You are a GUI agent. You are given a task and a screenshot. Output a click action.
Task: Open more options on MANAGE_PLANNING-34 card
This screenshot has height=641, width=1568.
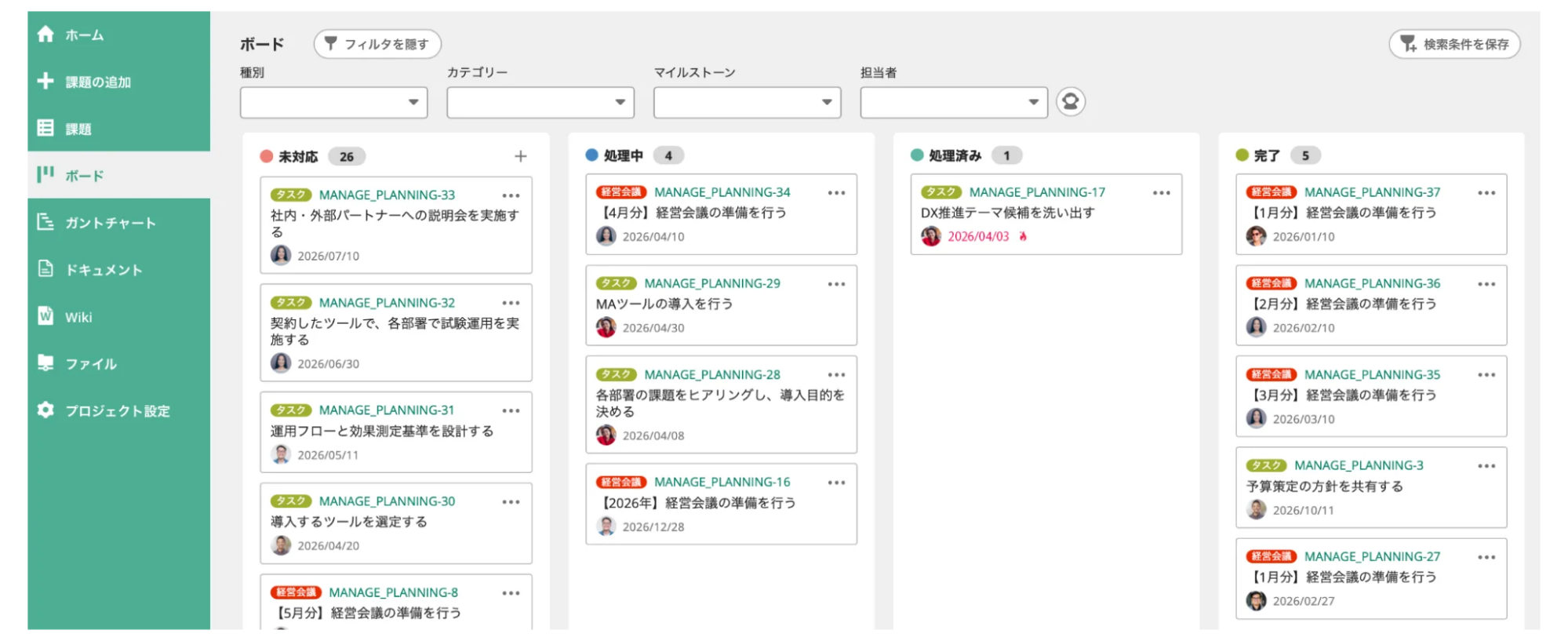[836, 192]
